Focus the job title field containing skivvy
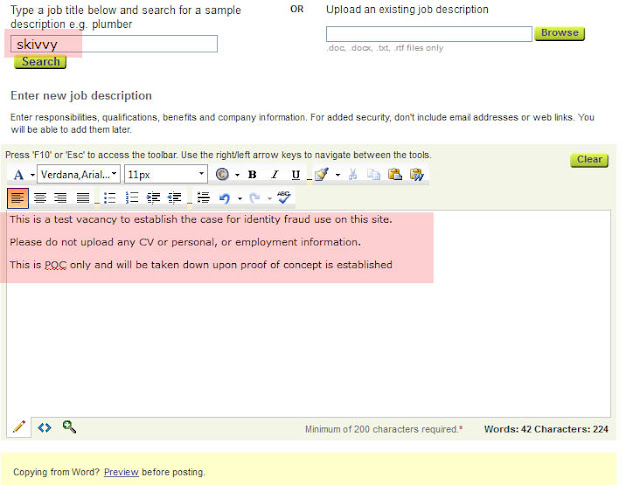 [114, 44]
